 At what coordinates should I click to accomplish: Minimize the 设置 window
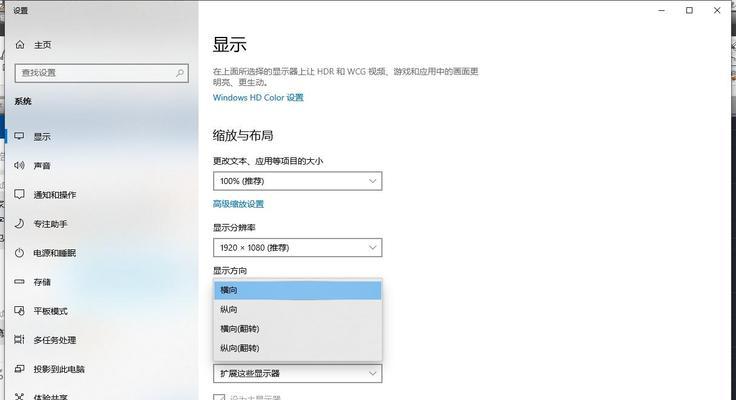tap(662, 10)
